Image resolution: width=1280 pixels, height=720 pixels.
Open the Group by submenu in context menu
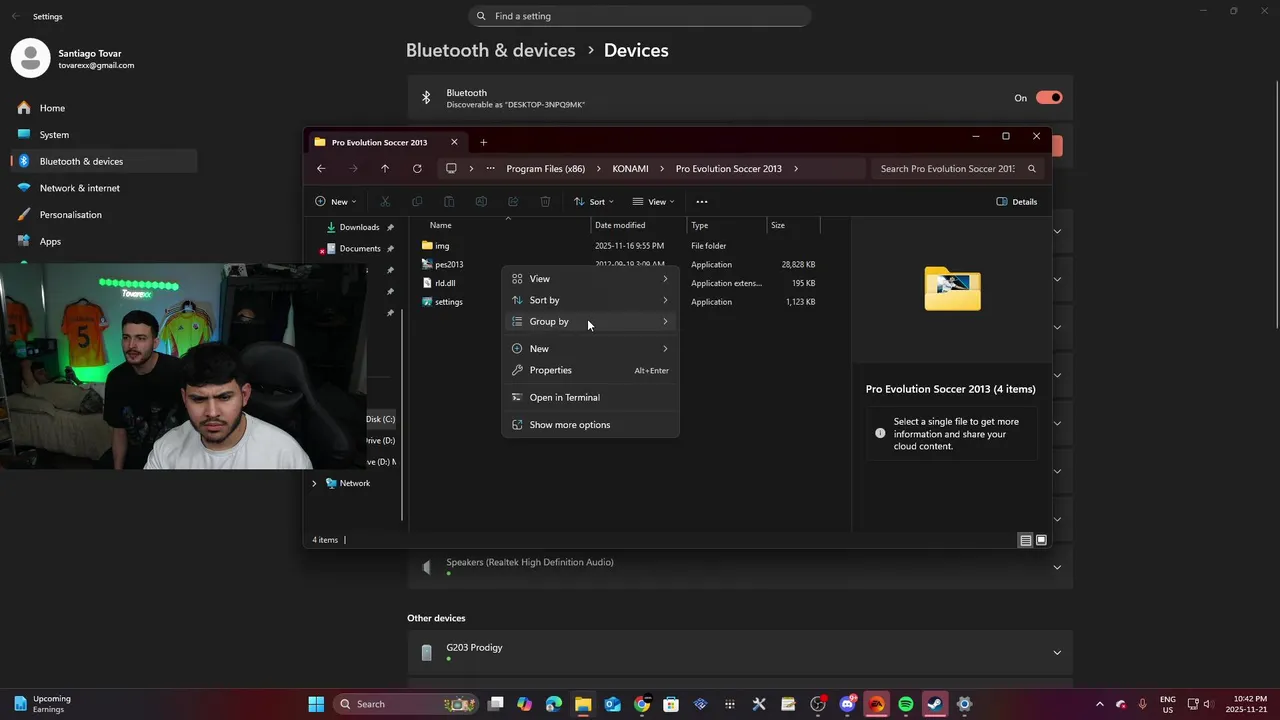tap(590, 322)
